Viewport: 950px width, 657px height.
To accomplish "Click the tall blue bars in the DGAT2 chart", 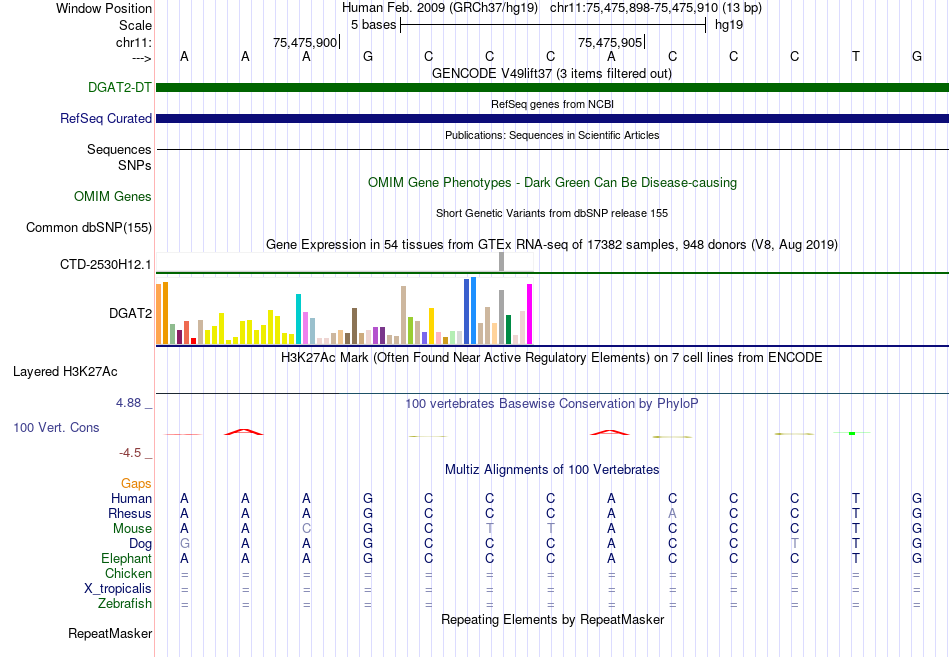I will 470,311.
